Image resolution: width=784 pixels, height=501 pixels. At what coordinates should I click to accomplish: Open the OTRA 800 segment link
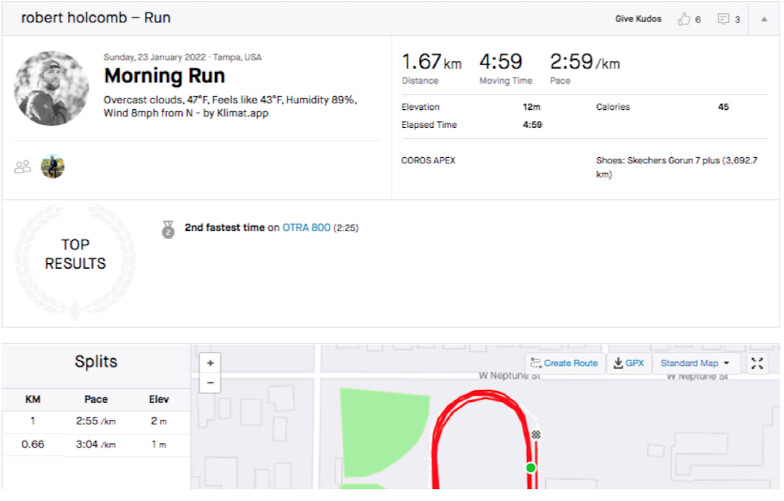click(x=305, y=228)
